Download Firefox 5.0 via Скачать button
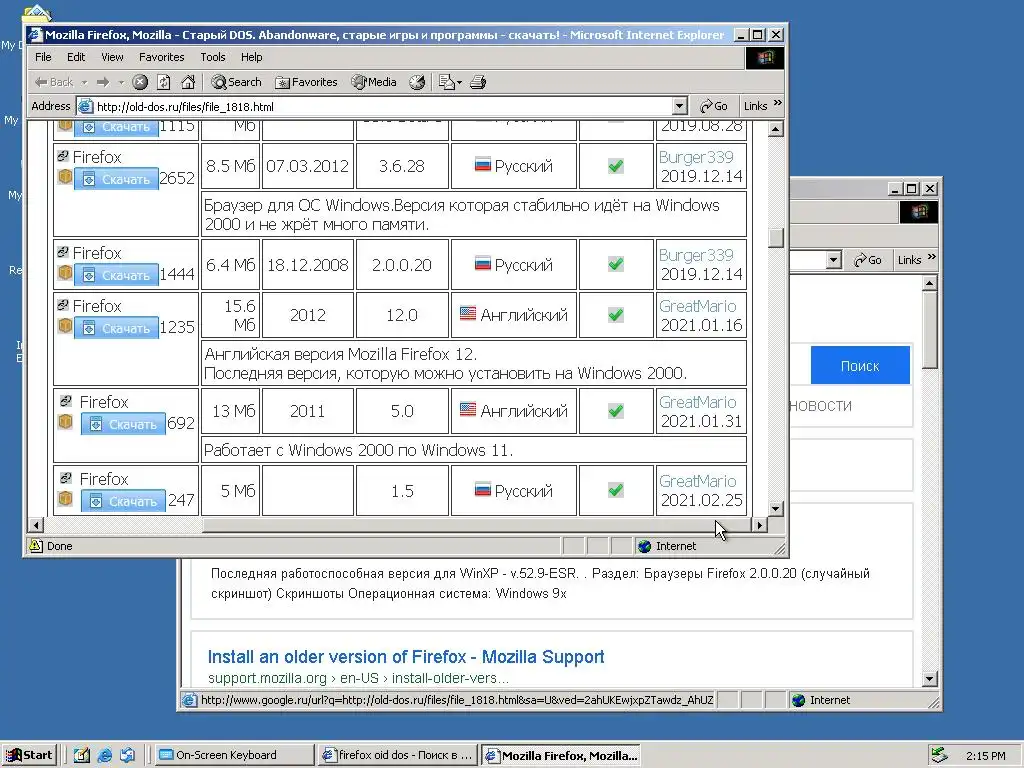The height and width of the screenshot is (768, 1024). tap(123, 424)
